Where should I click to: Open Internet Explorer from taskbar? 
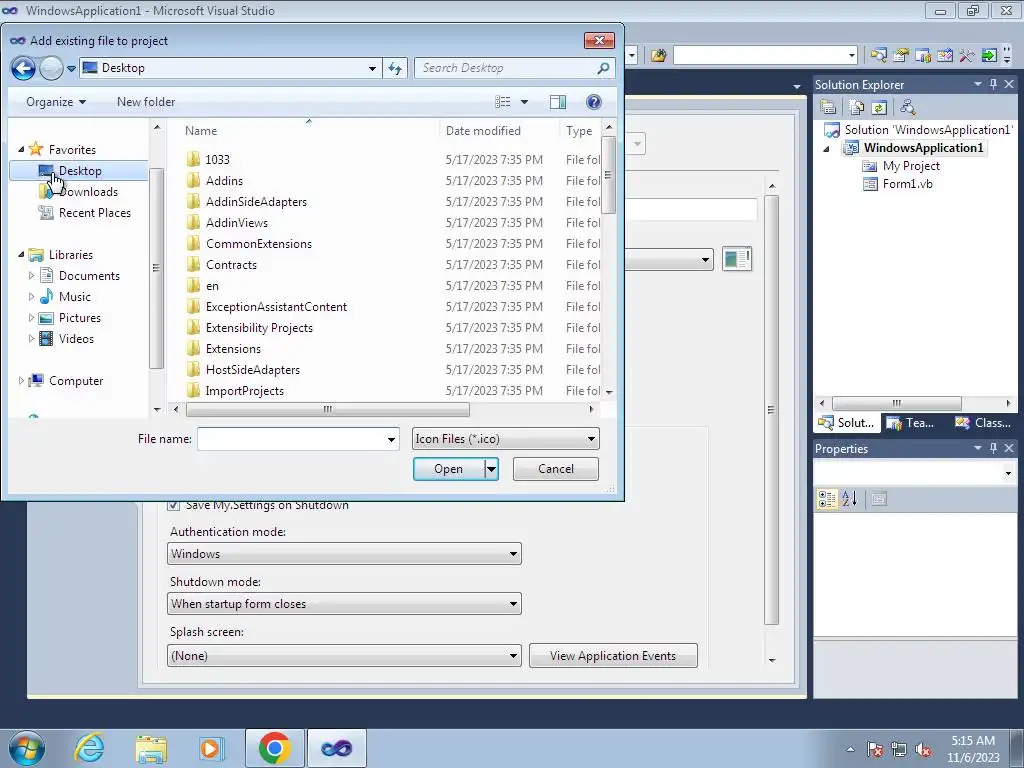(89, 748)
